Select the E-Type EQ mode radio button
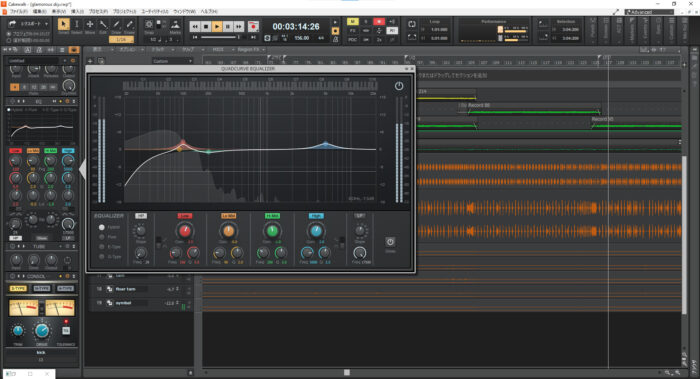Viewport: 700px width, 379px height. (x=102, y=247)
